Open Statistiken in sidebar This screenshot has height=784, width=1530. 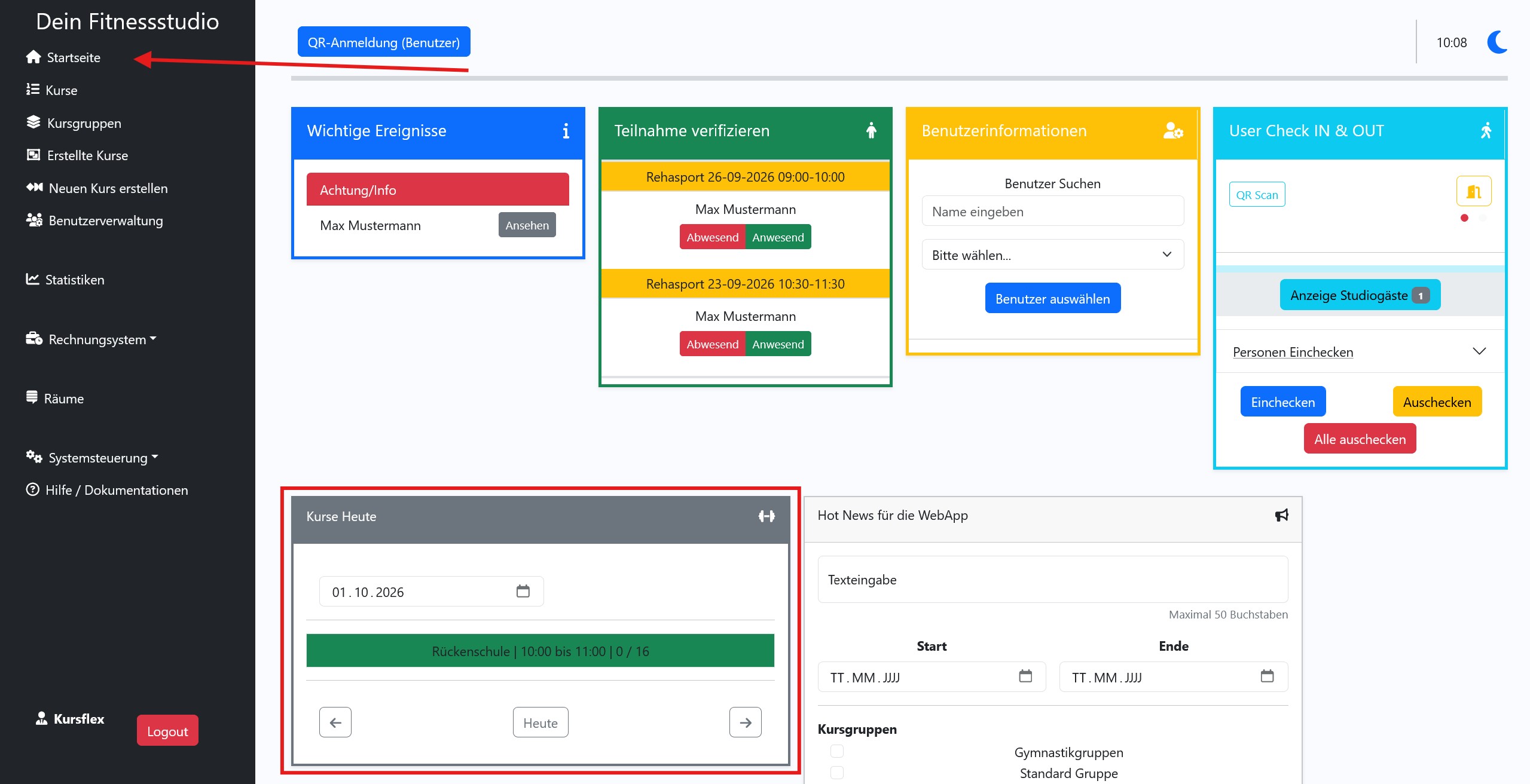coord(65,280)
